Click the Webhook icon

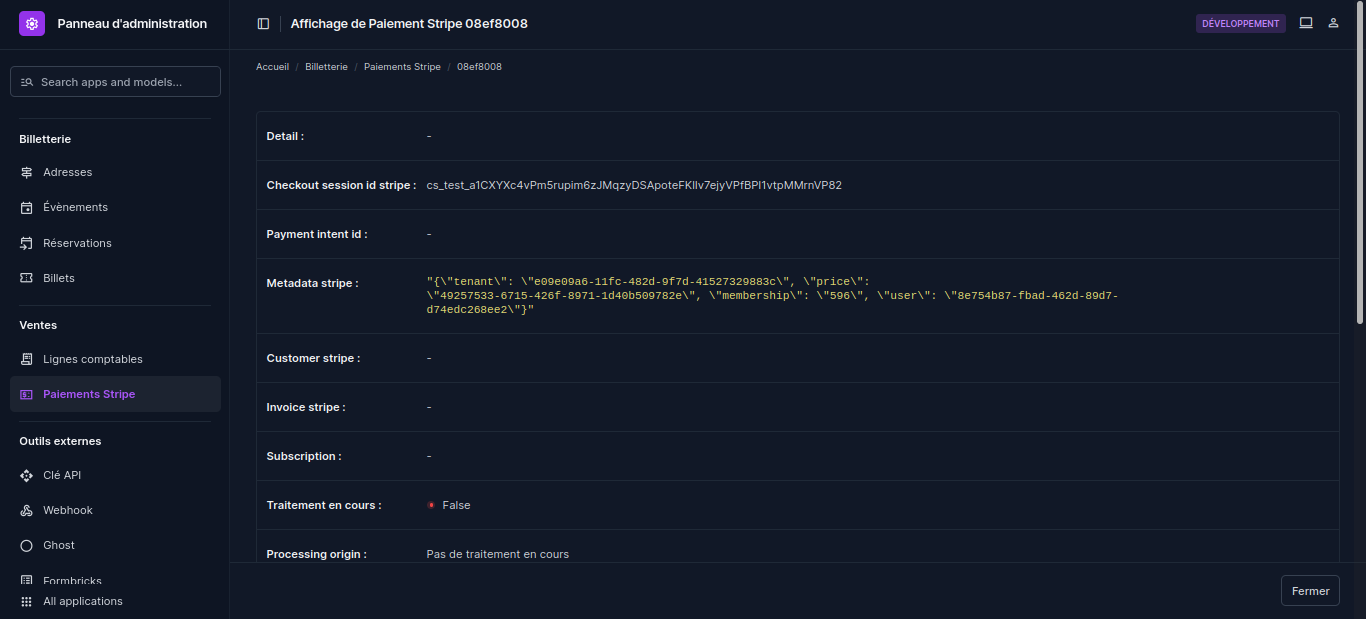(27, 510)
